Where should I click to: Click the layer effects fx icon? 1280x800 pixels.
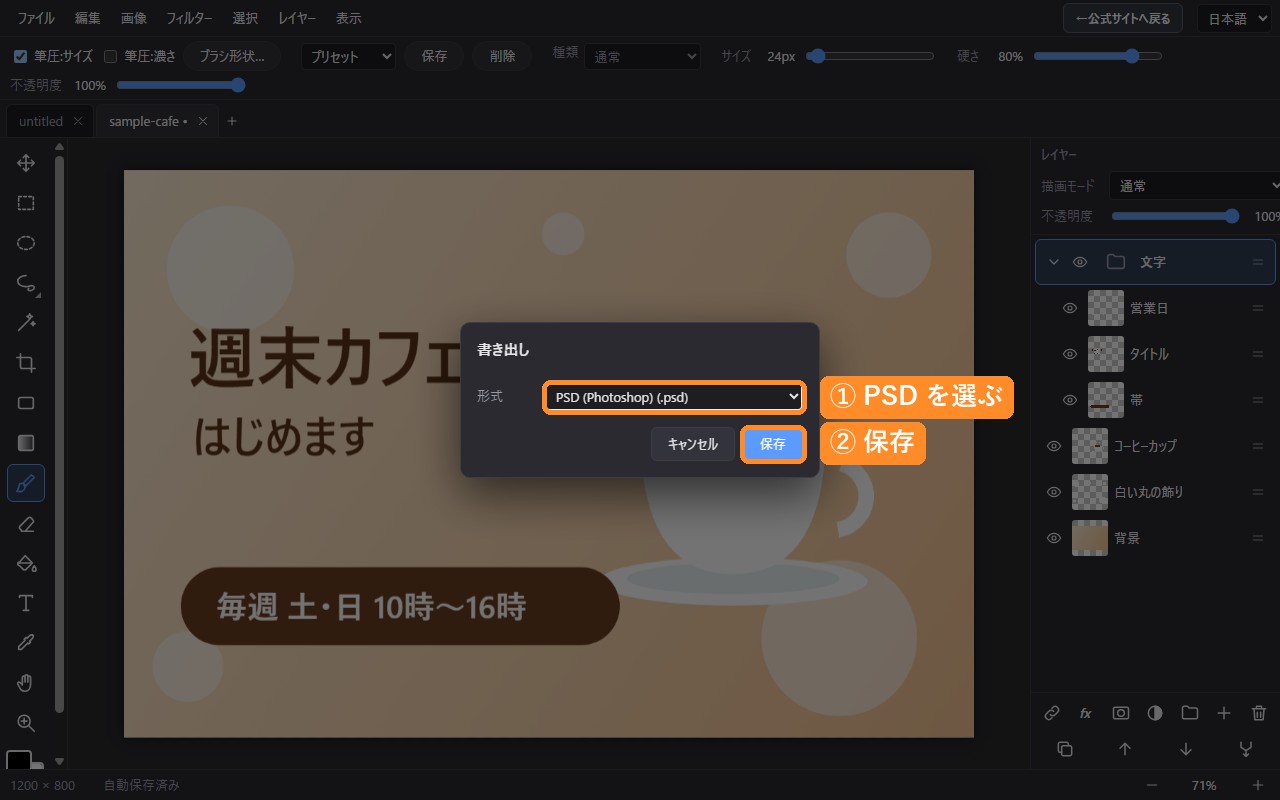pyautogui.click(x=1086, y=713)
